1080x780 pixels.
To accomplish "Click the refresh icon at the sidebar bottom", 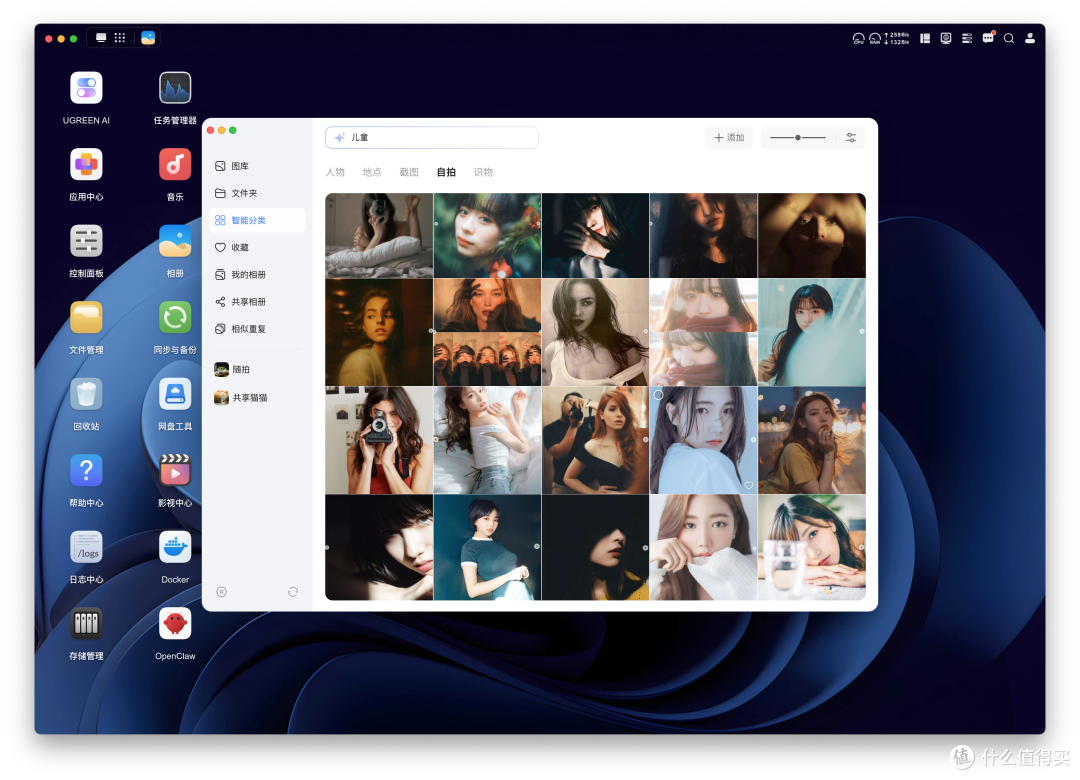I will 293,592.
